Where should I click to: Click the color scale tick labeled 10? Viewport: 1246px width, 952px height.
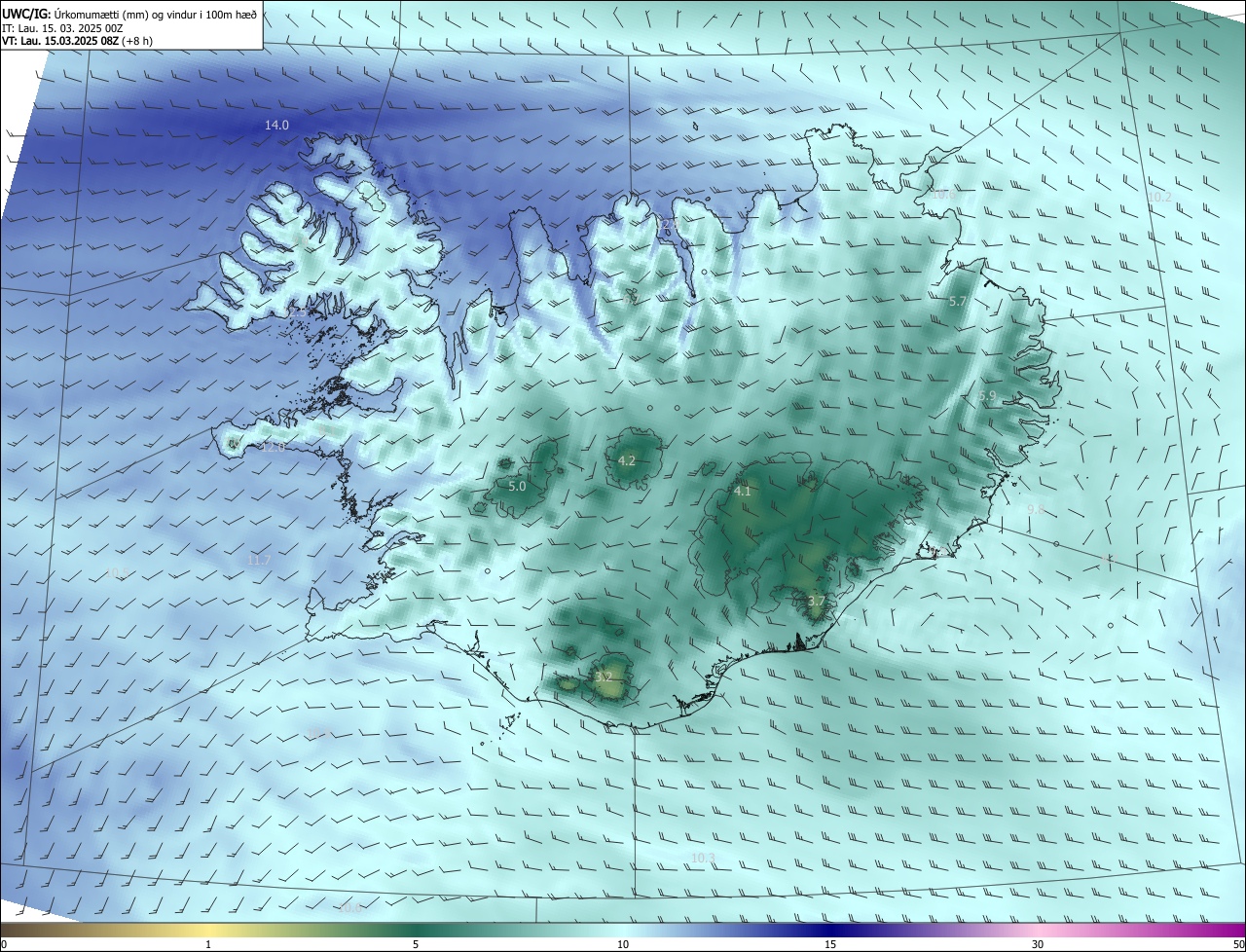pyautogui.click(x=623, y=944)
